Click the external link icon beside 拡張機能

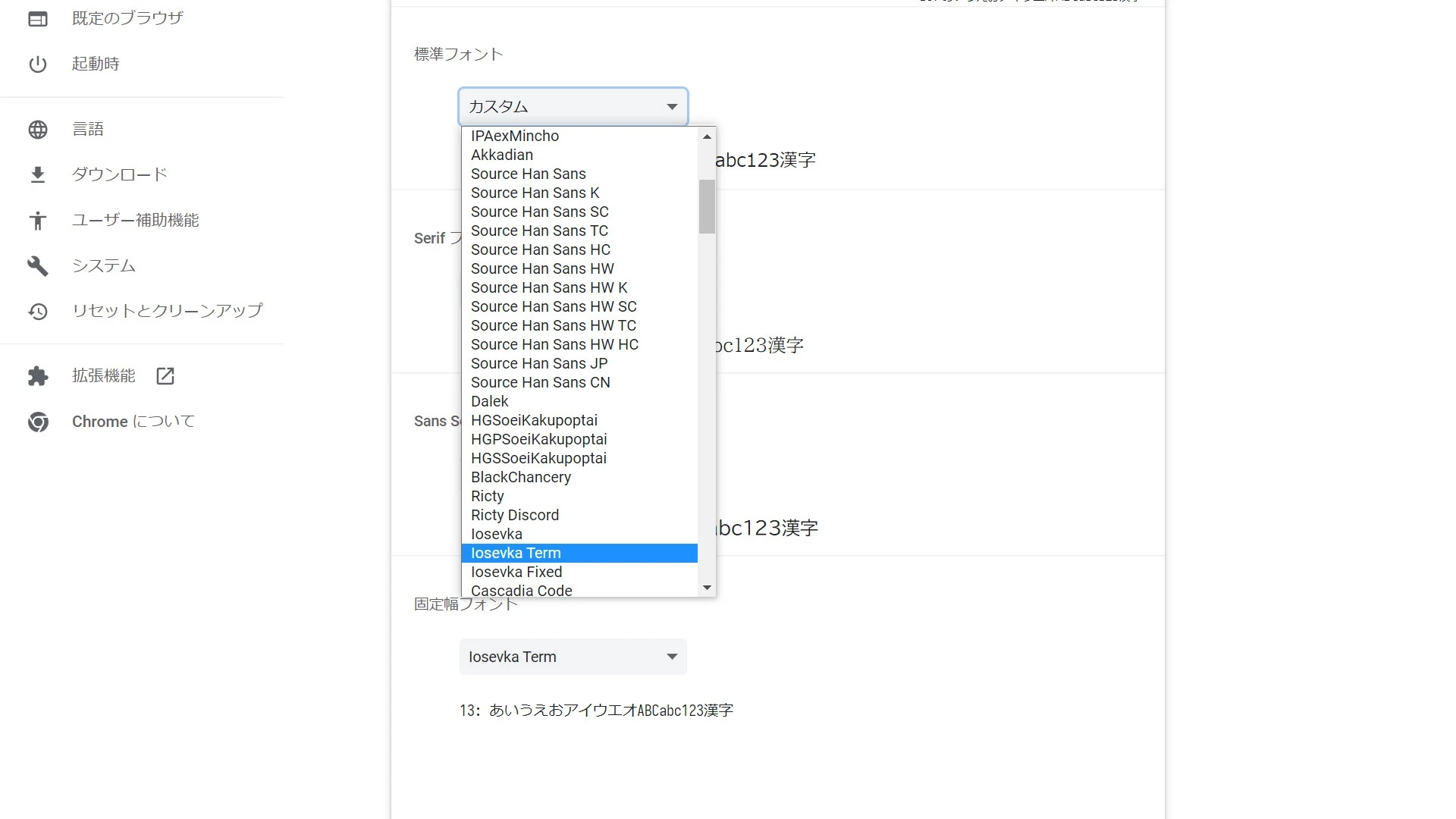coord(165,376)
